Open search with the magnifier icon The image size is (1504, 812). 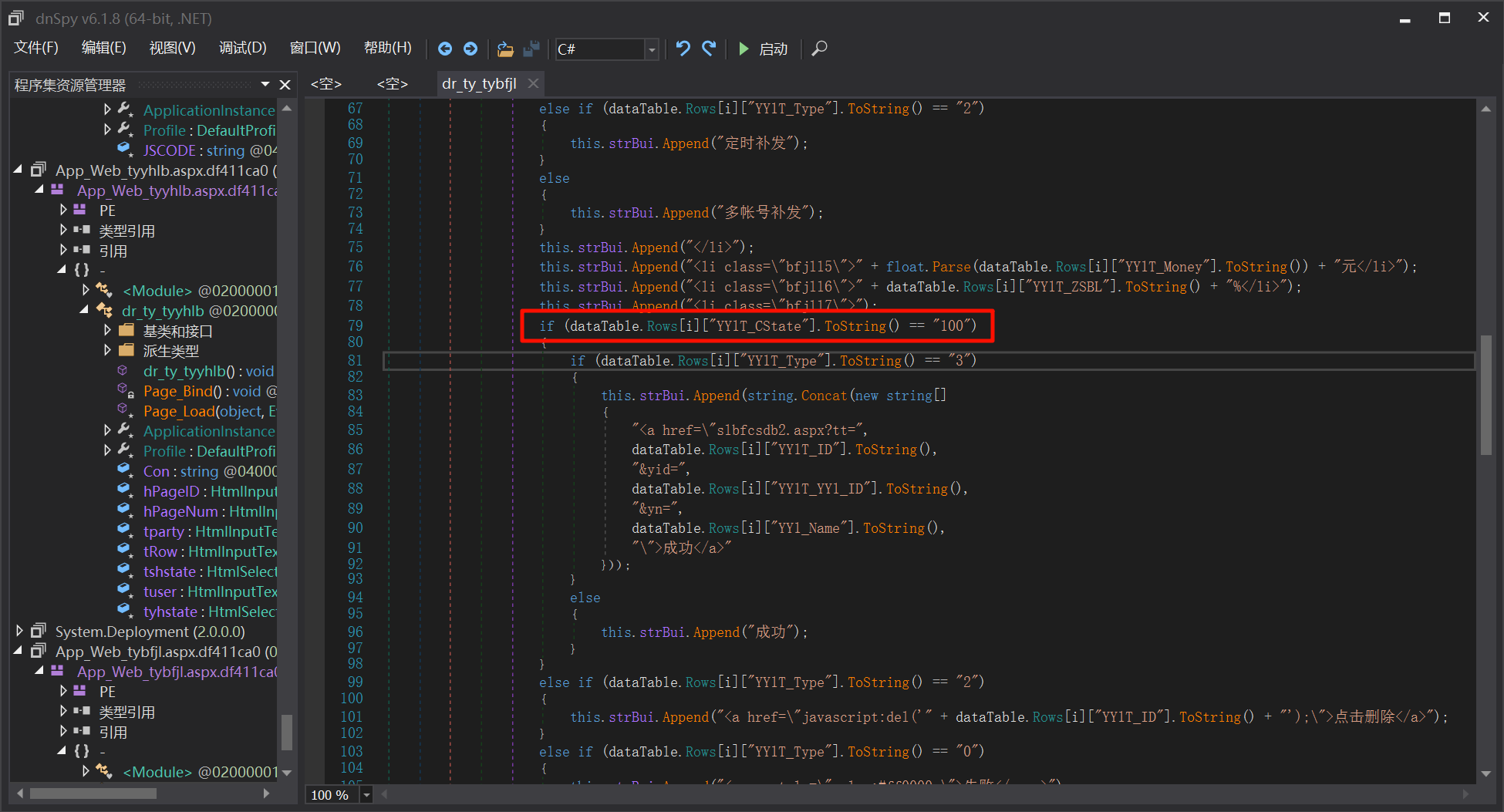point(820,49)
